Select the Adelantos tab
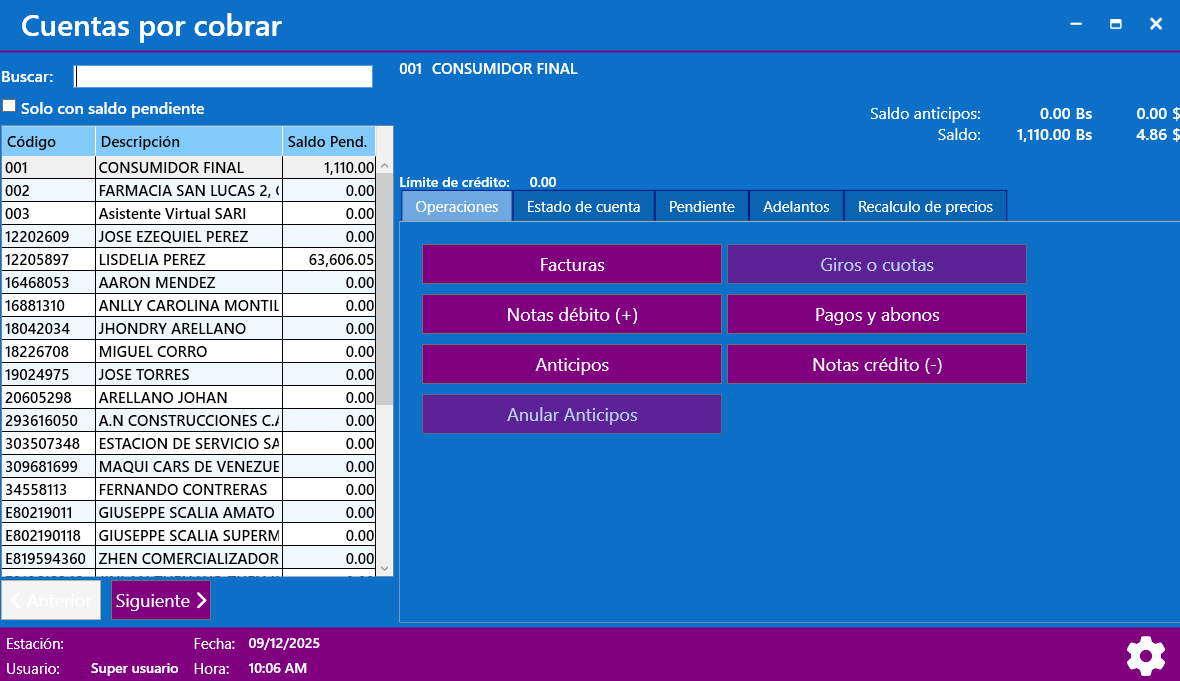 [796, 206]
